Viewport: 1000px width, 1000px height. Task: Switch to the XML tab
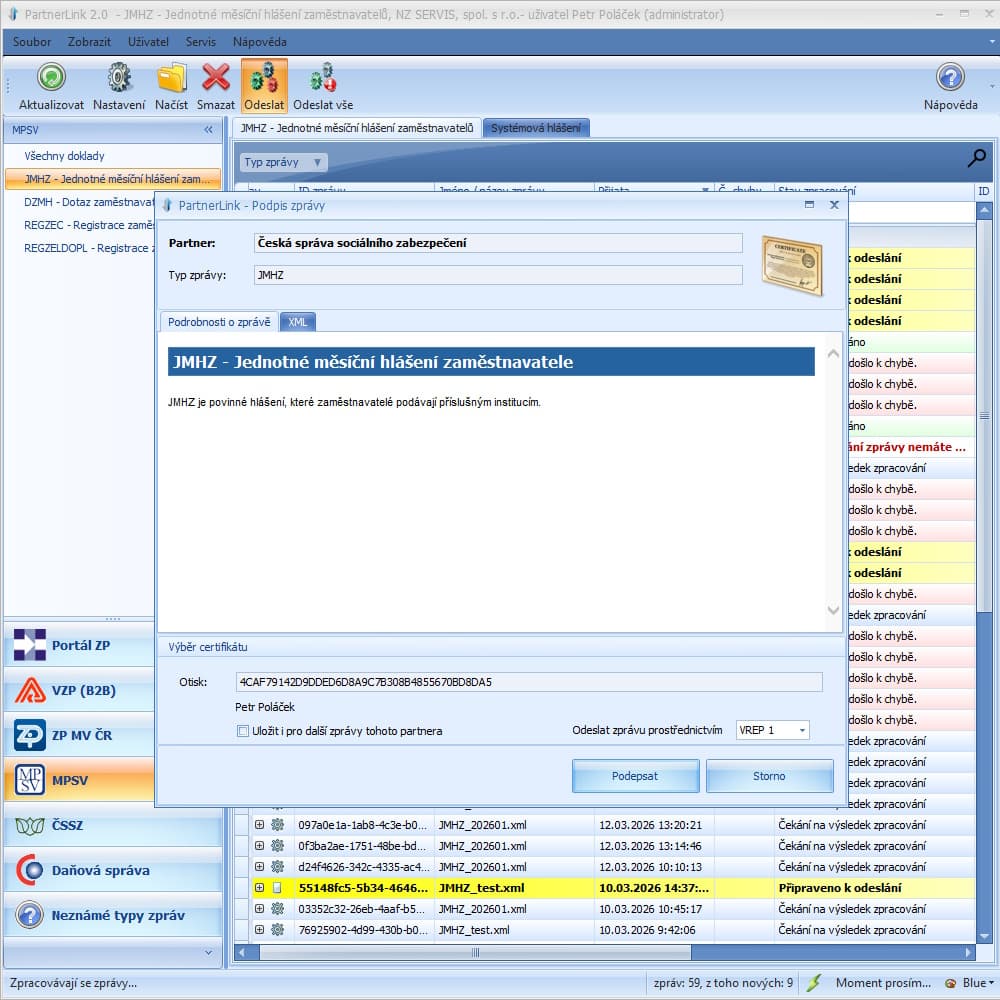(x=297, y=322)
